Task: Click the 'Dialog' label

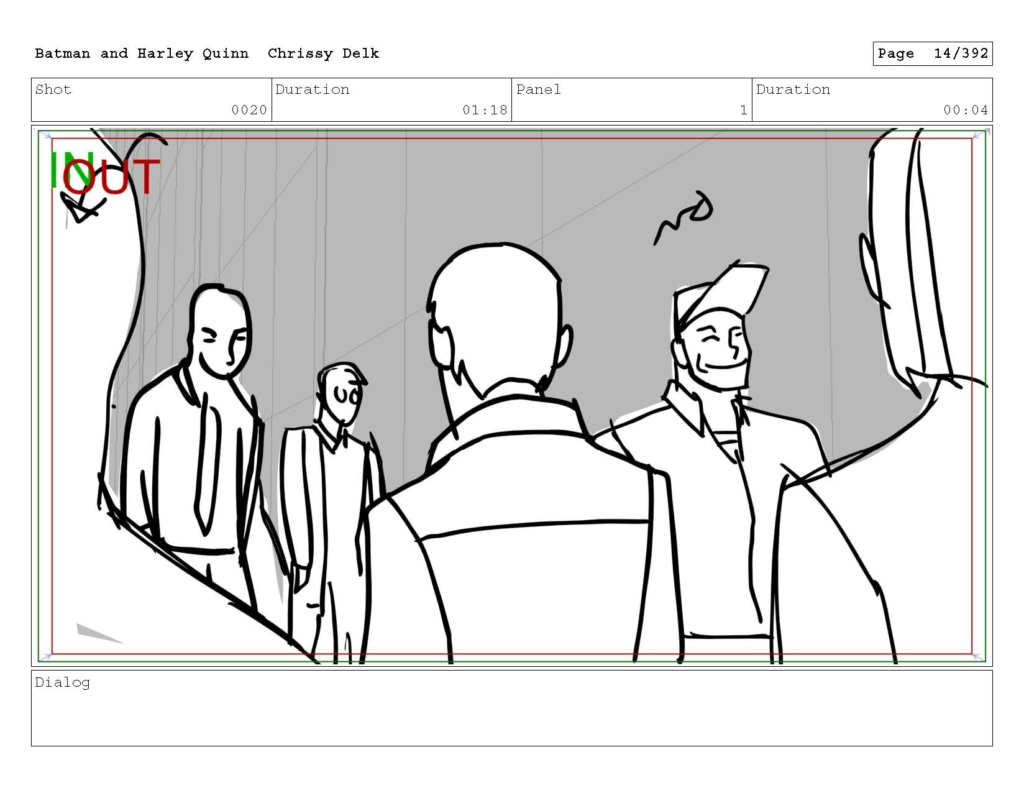Action: tap(62, 683)
